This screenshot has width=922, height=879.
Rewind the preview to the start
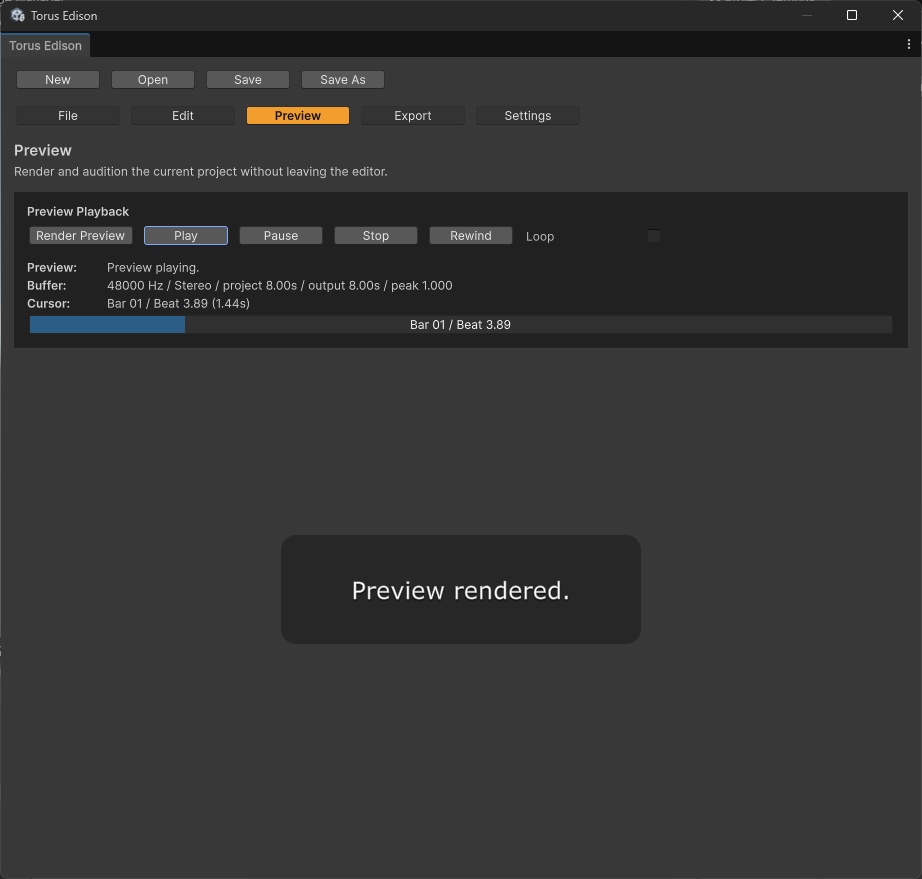(x=470, y=235)
